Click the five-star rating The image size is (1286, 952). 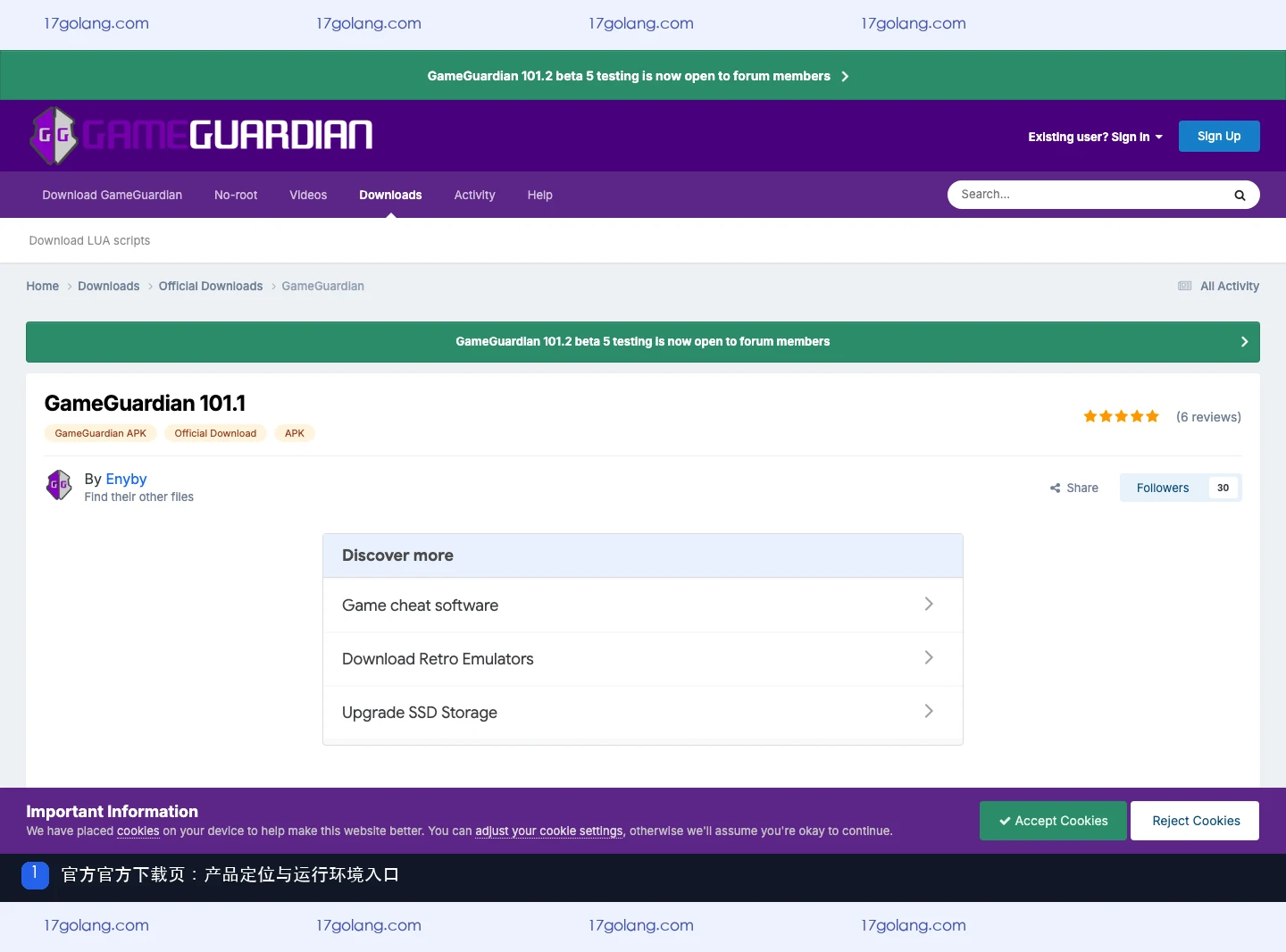click(1121, 416)
